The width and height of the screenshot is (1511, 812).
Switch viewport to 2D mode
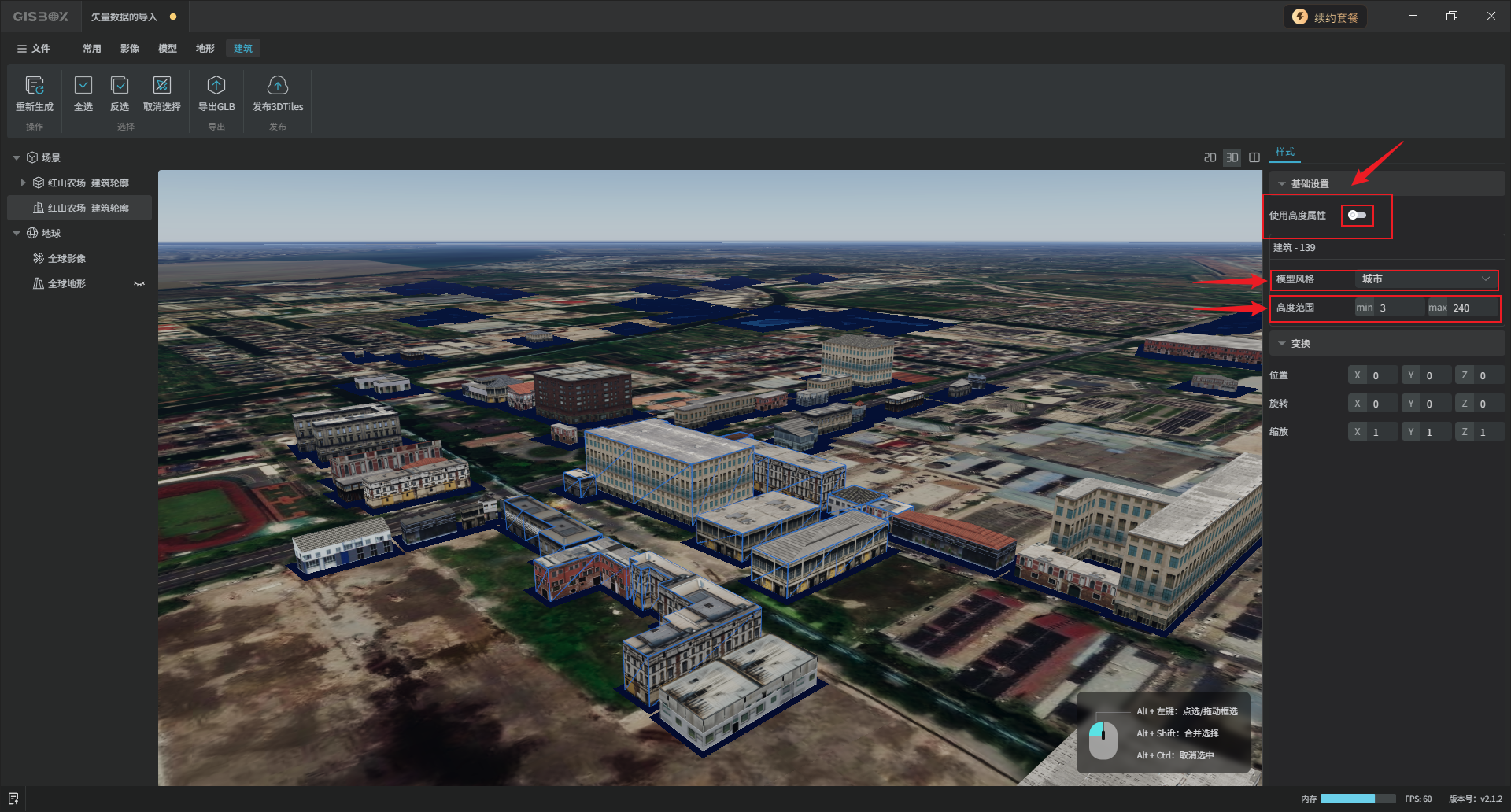pos(1210,157)
